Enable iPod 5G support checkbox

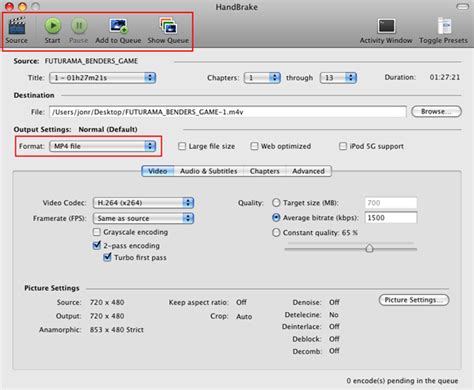pyautogui.click(x=343, y=146)
